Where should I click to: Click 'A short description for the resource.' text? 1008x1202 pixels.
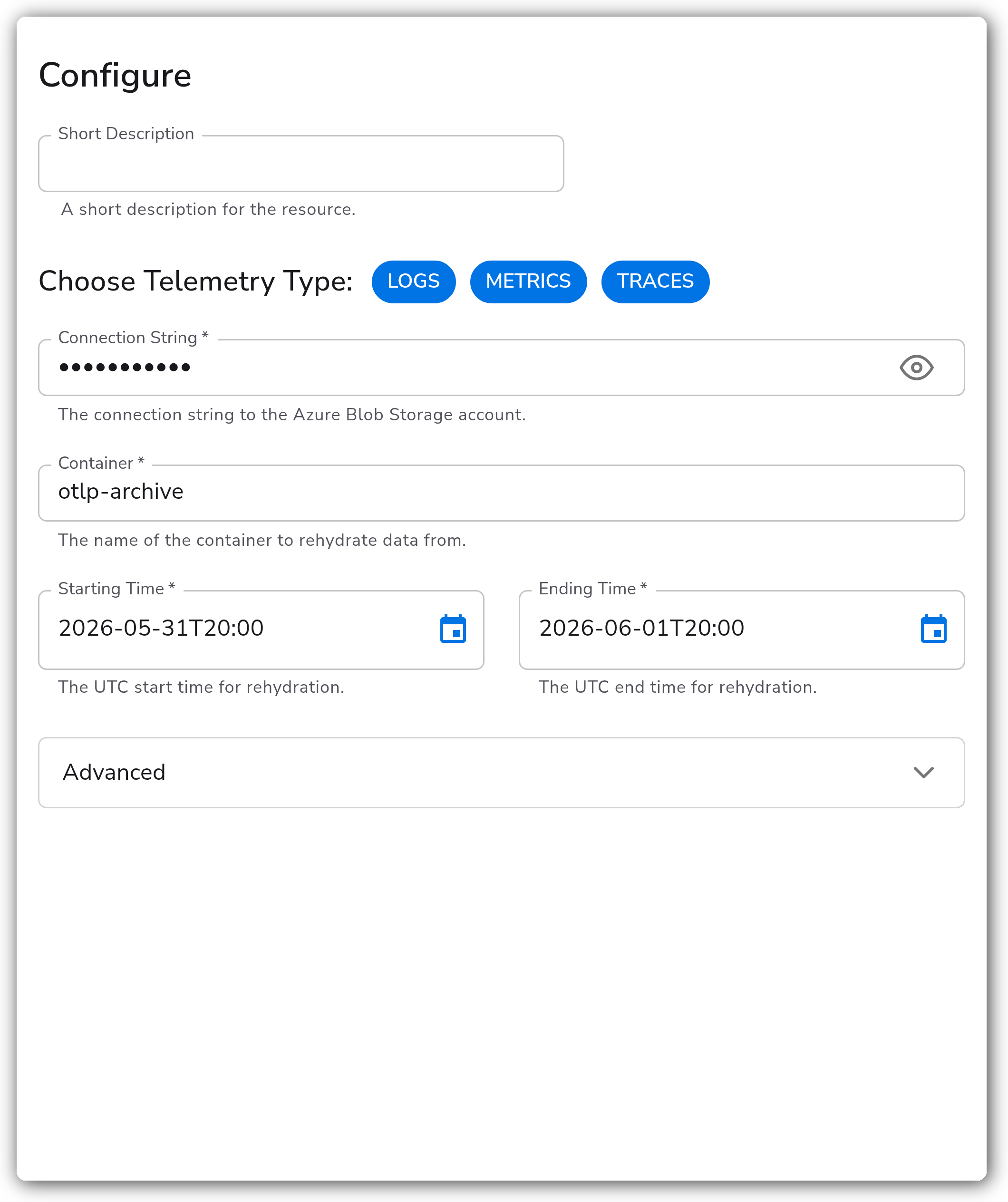tap(208, 210)
